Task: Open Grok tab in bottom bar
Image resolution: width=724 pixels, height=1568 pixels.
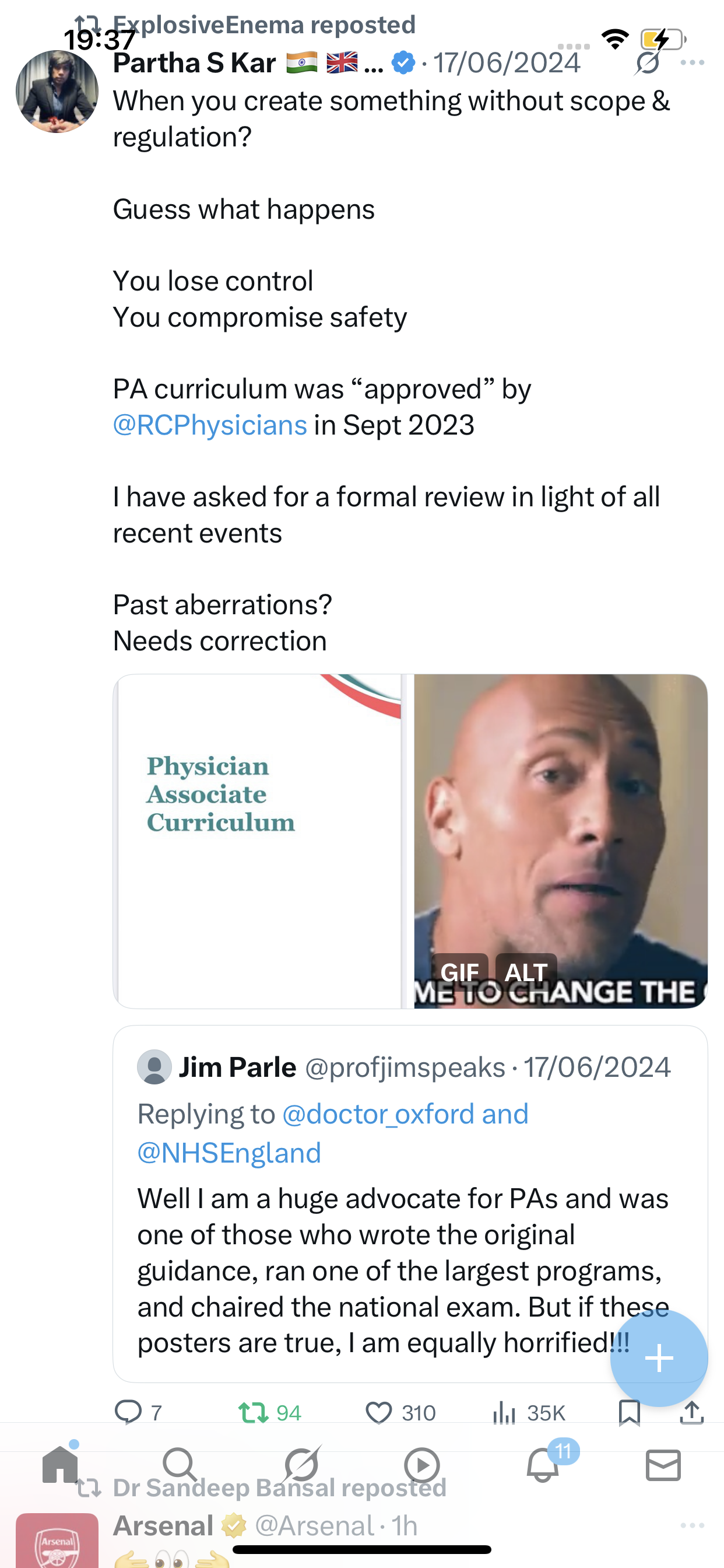Action: pos(301,1465)
